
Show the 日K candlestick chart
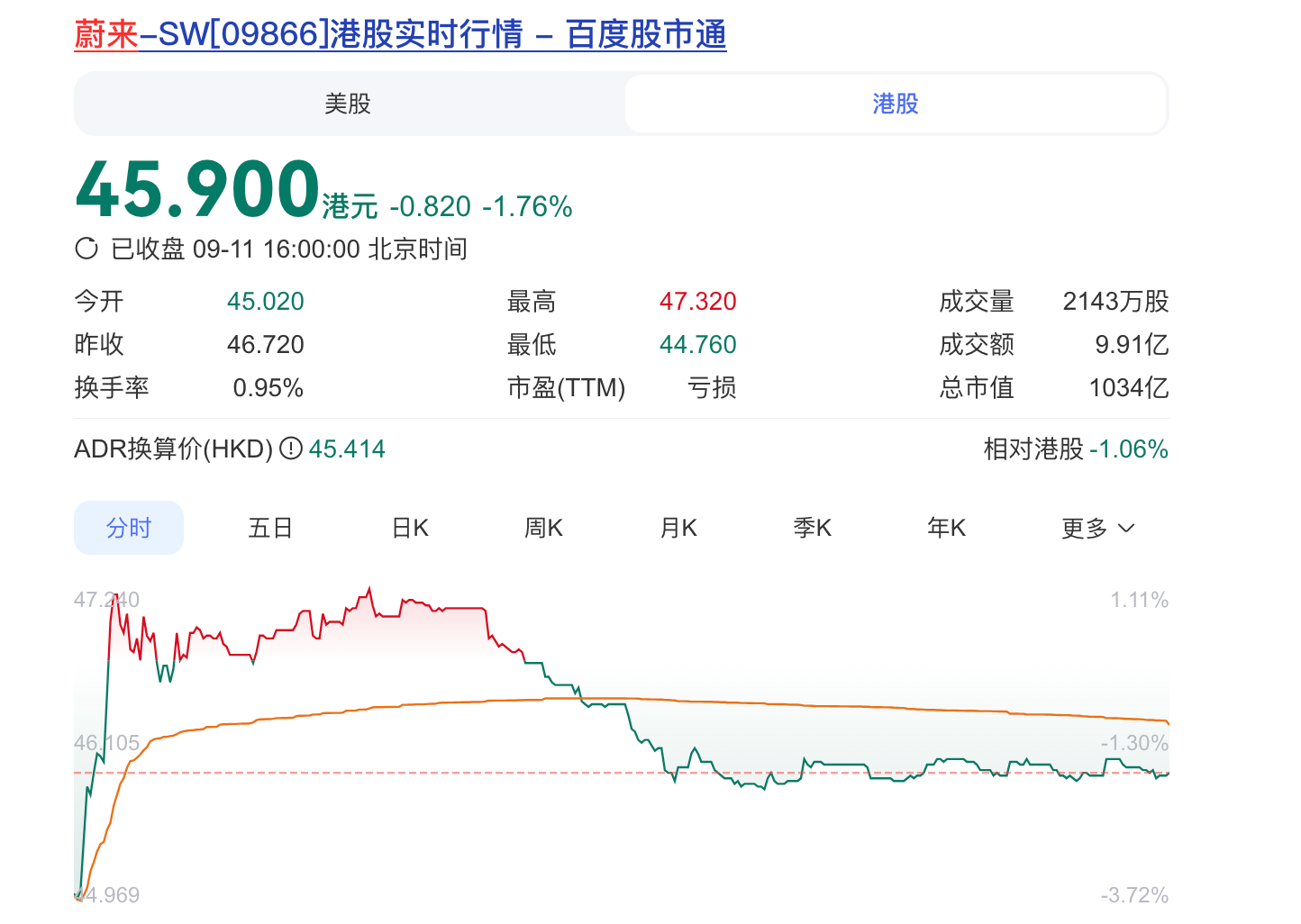tap(410, 528)
